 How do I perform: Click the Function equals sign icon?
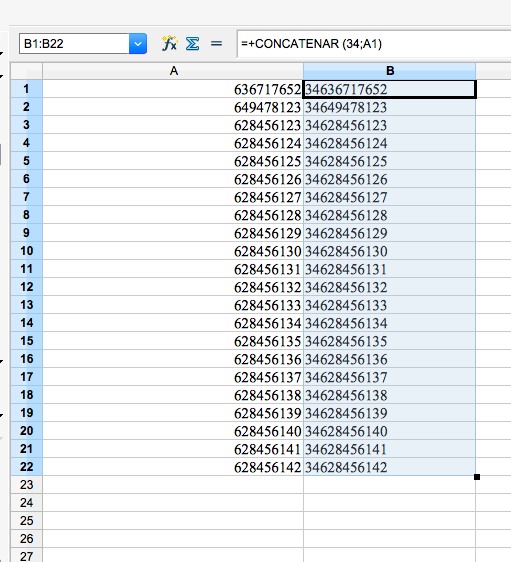216,44
